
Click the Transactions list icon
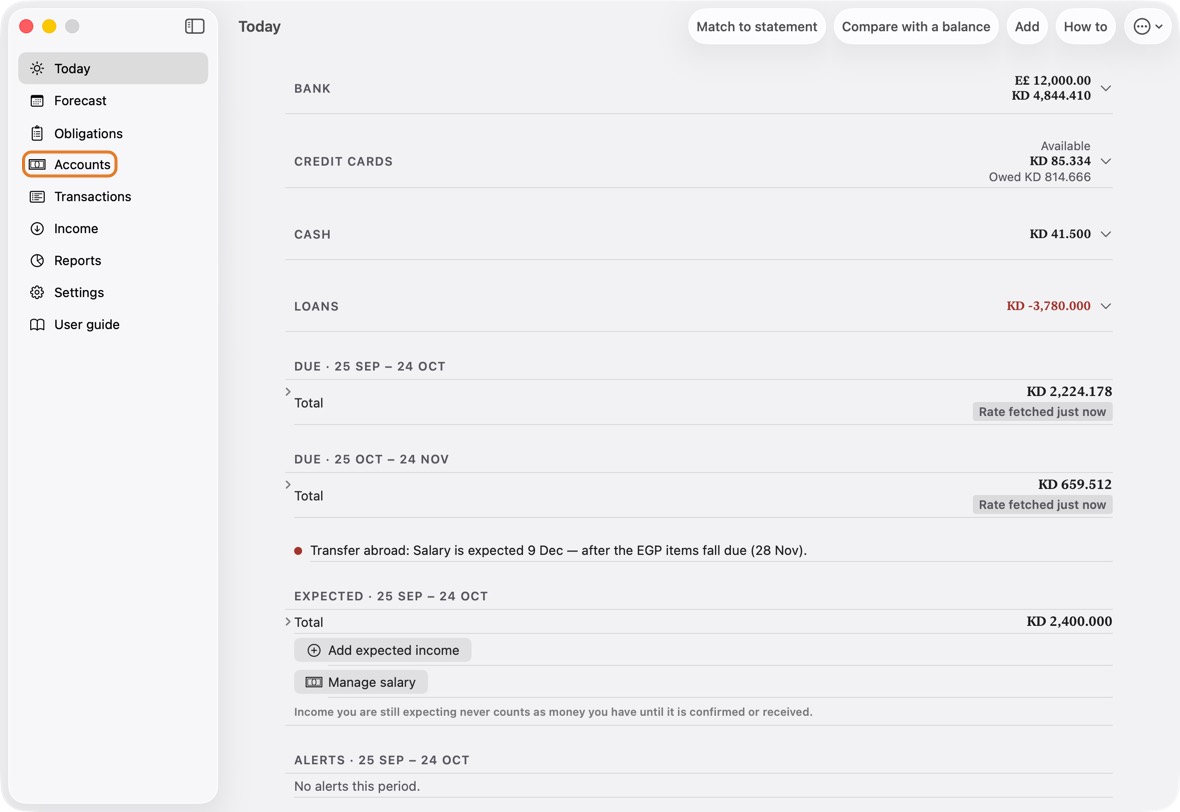[37, 196]
